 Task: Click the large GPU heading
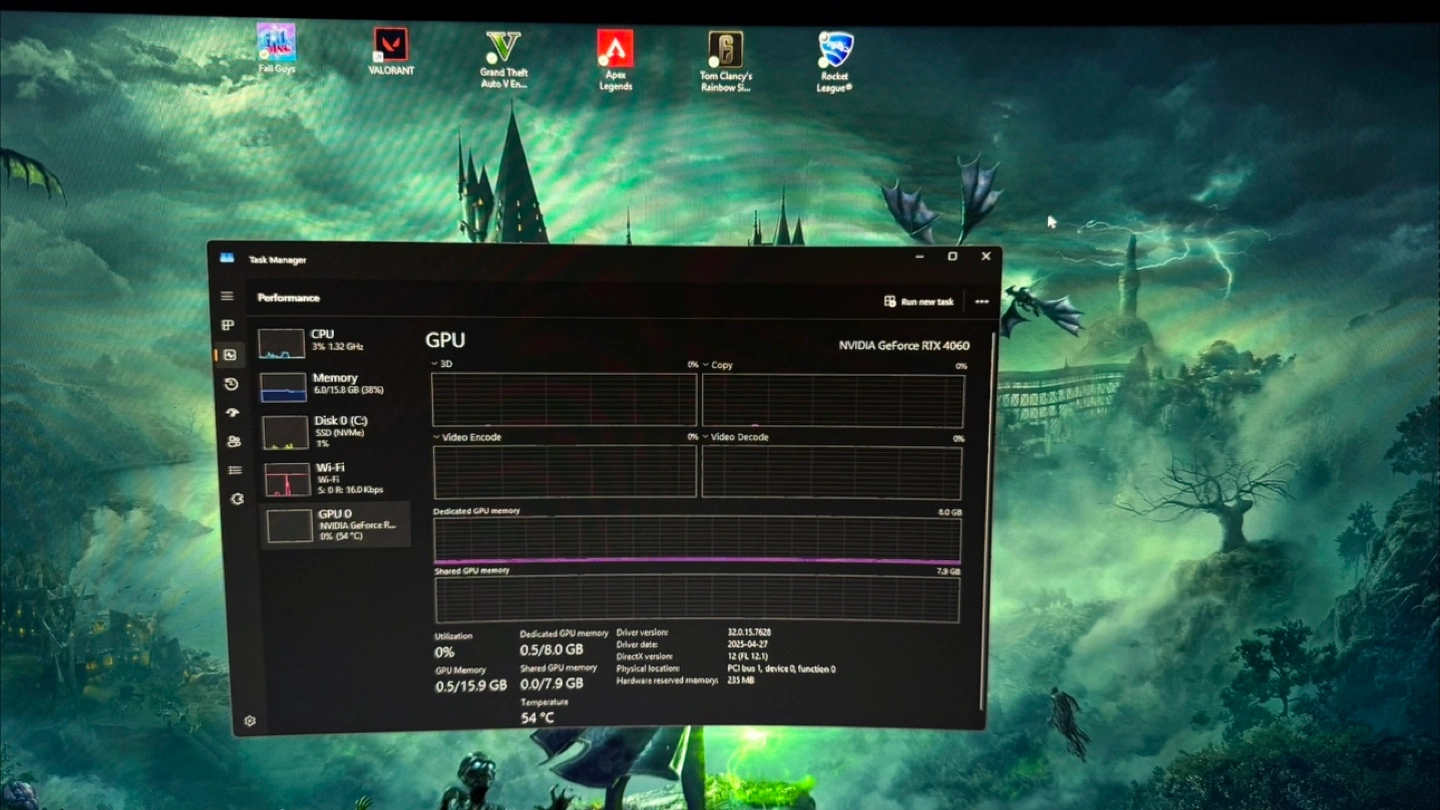point(445,340)
